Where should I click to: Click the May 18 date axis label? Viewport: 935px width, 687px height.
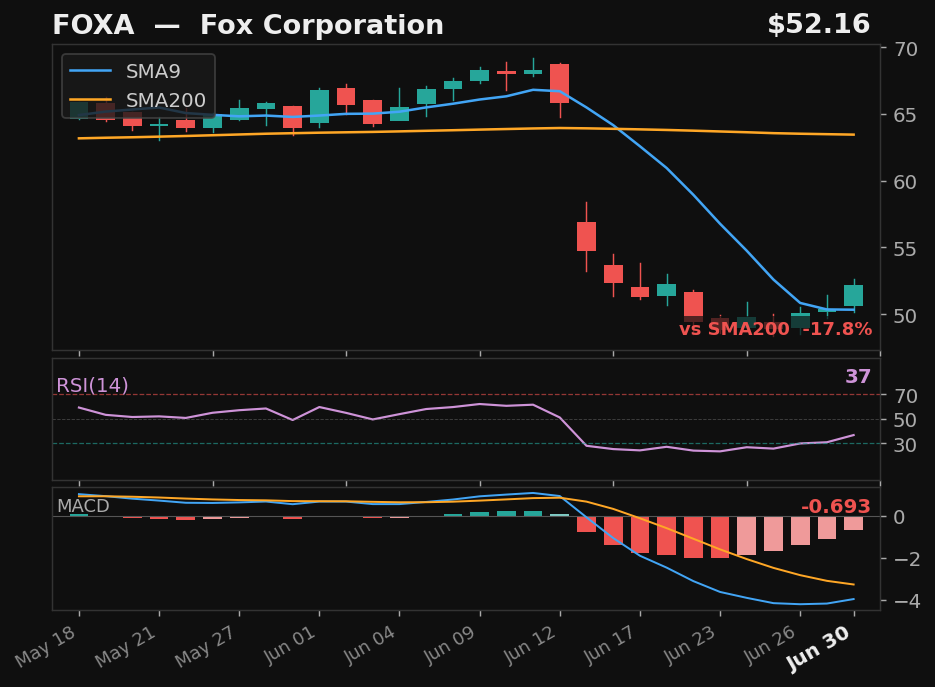pos(46,646)
